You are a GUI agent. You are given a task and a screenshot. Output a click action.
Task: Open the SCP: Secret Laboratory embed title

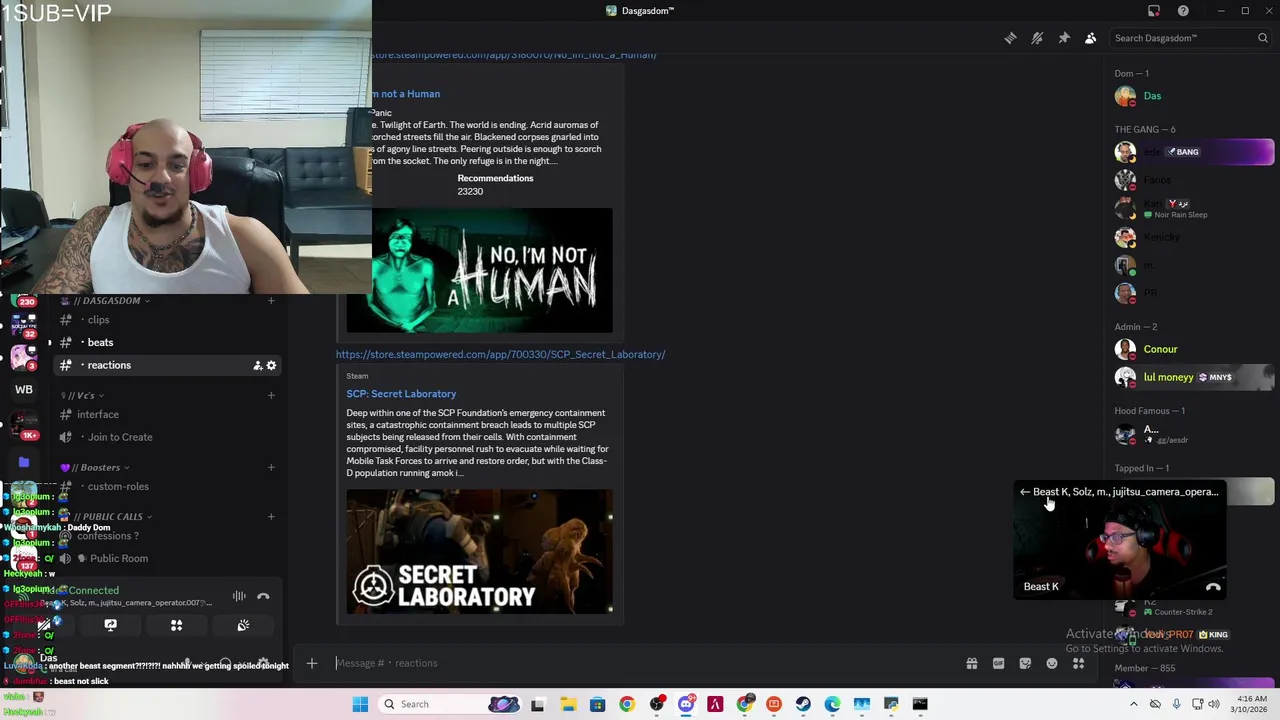[x=401, y=394]
